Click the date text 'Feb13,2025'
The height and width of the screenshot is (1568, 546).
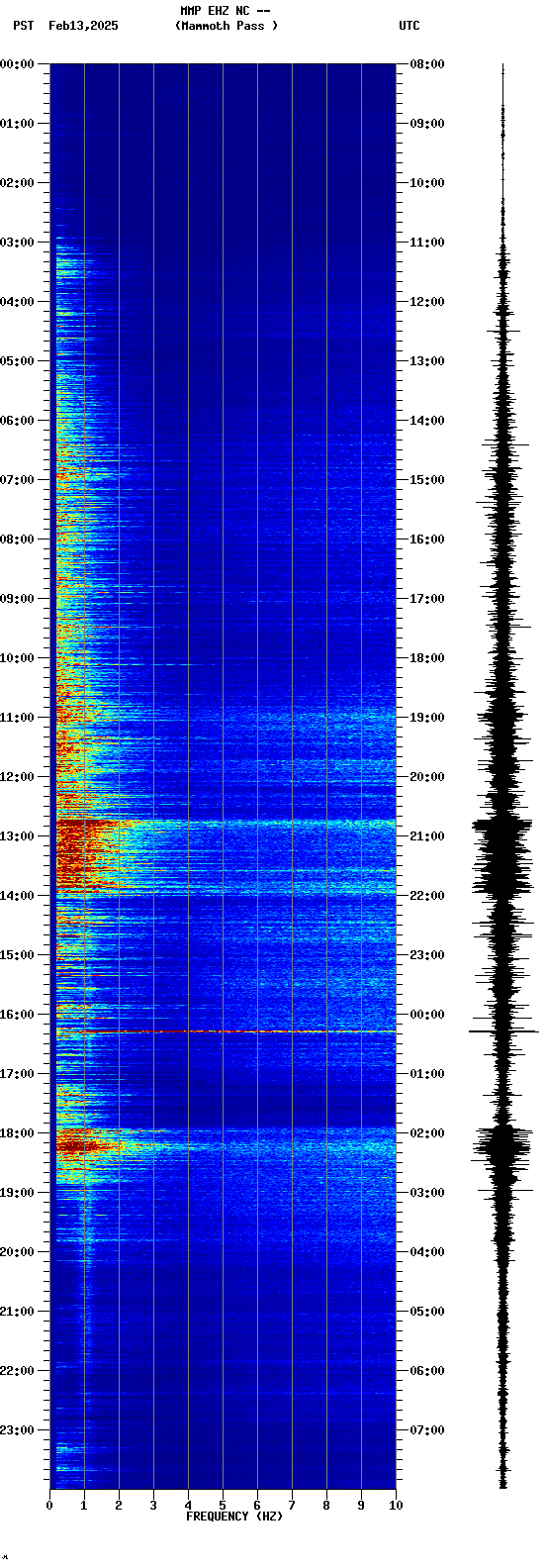(x=83, y=26)
